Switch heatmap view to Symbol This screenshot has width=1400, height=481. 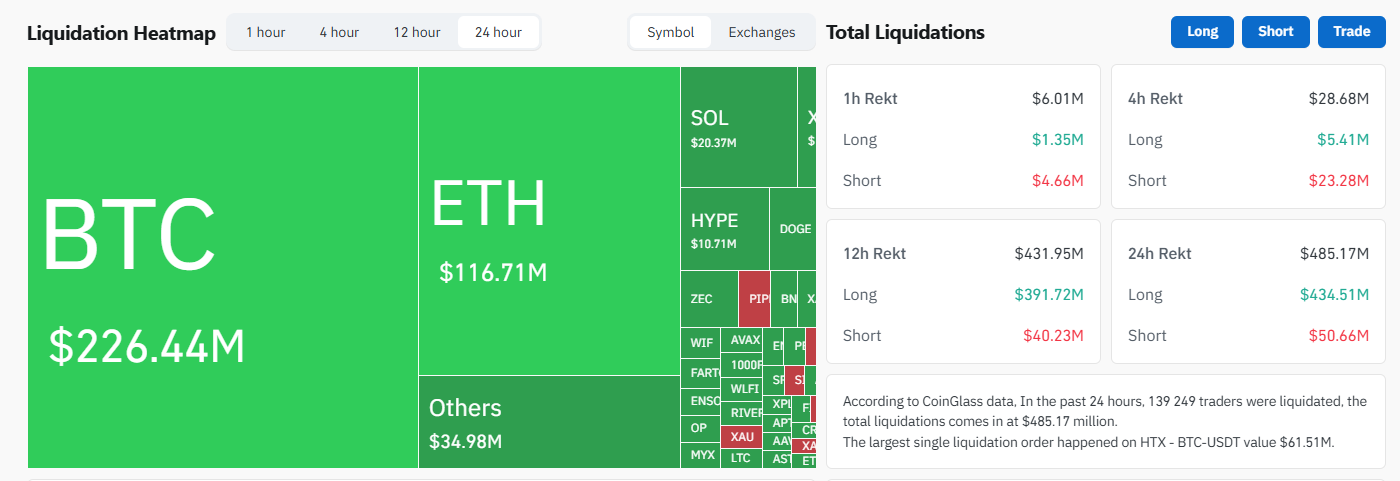coord(670,32)
